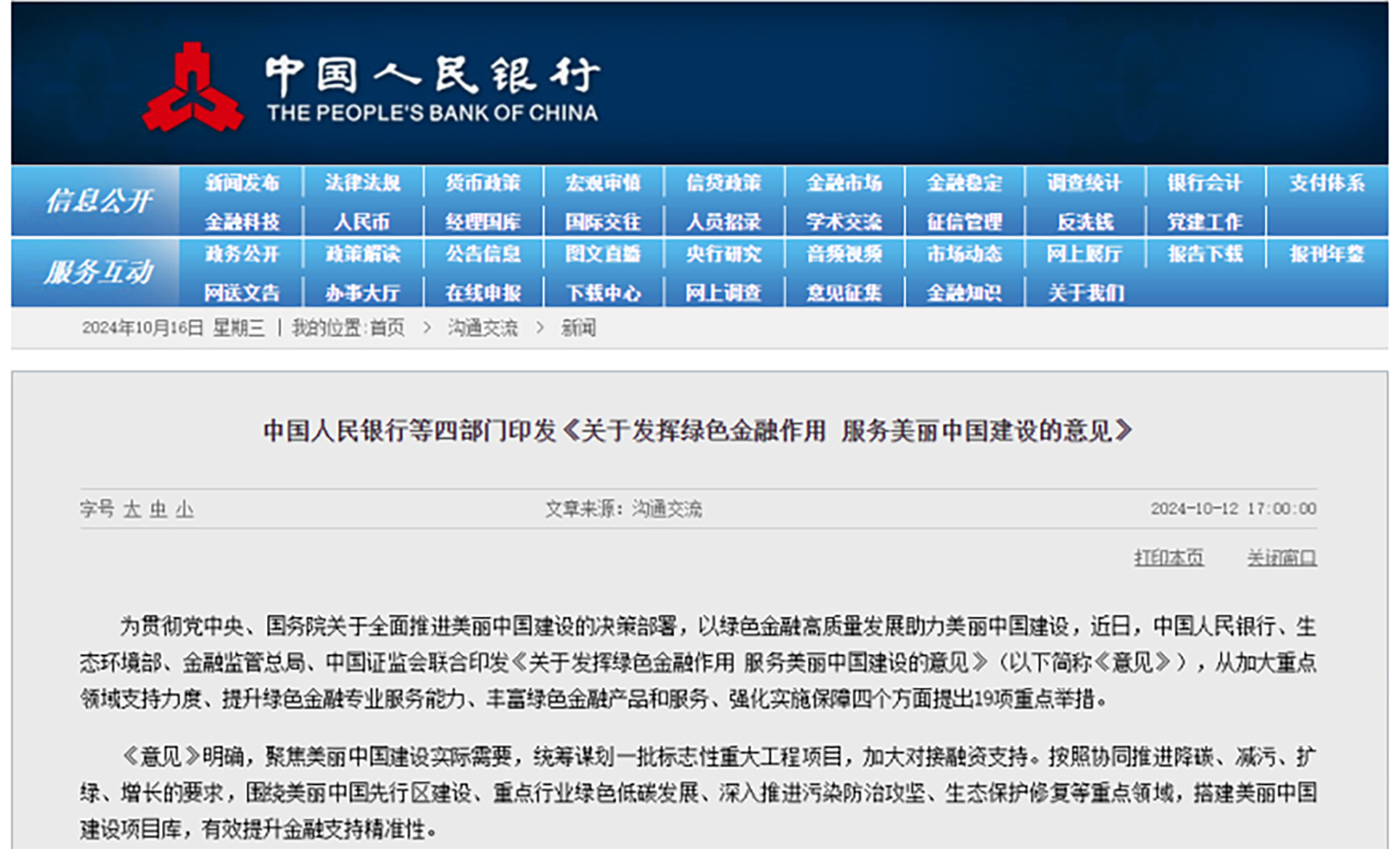Image resolution: width=1400 pixels, height=849 pixels.
Task: Open the 新闻发布 menu item
Action: pos(242,183)
